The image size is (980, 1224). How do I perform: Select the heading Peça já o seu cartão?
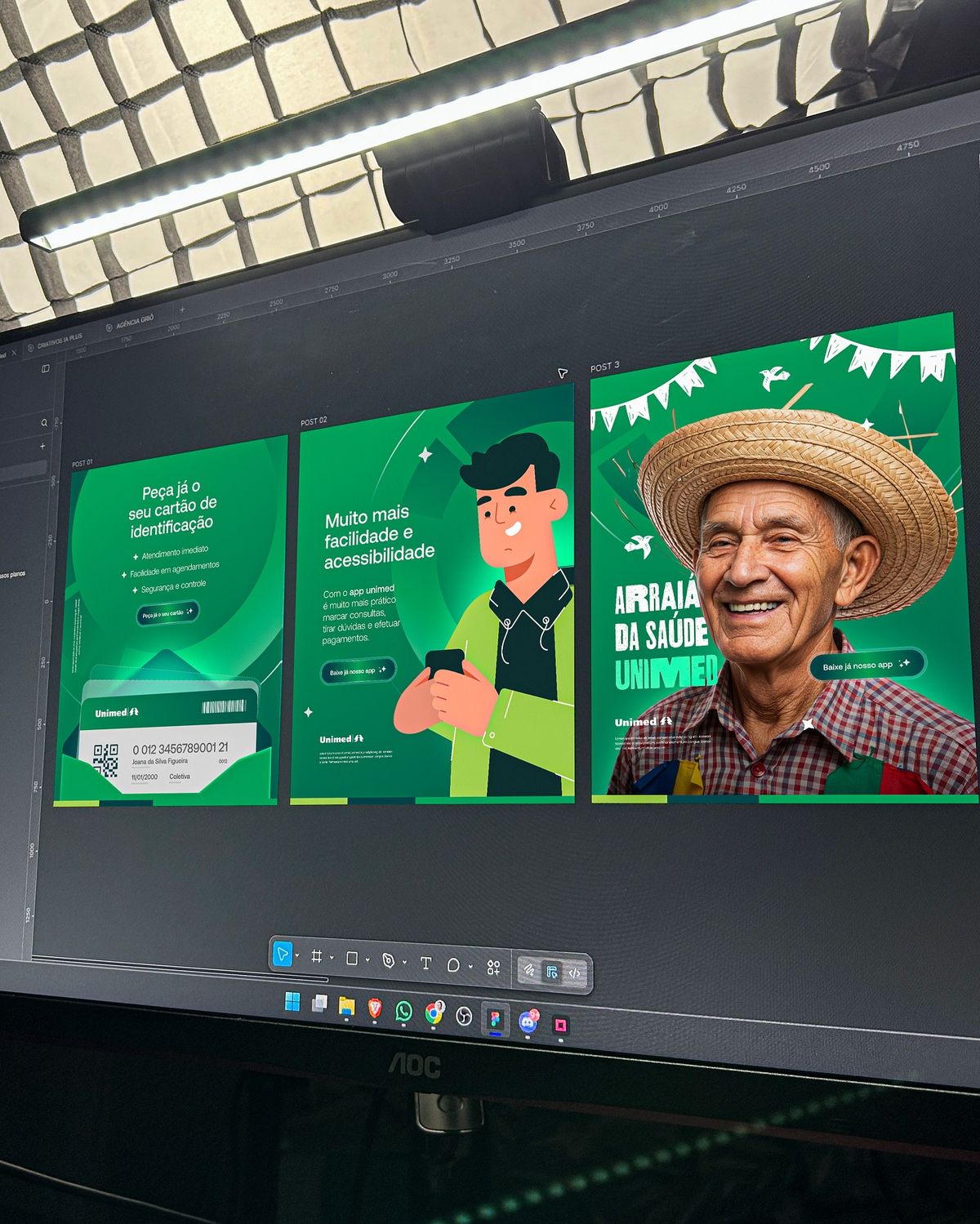tap(171, 509)
